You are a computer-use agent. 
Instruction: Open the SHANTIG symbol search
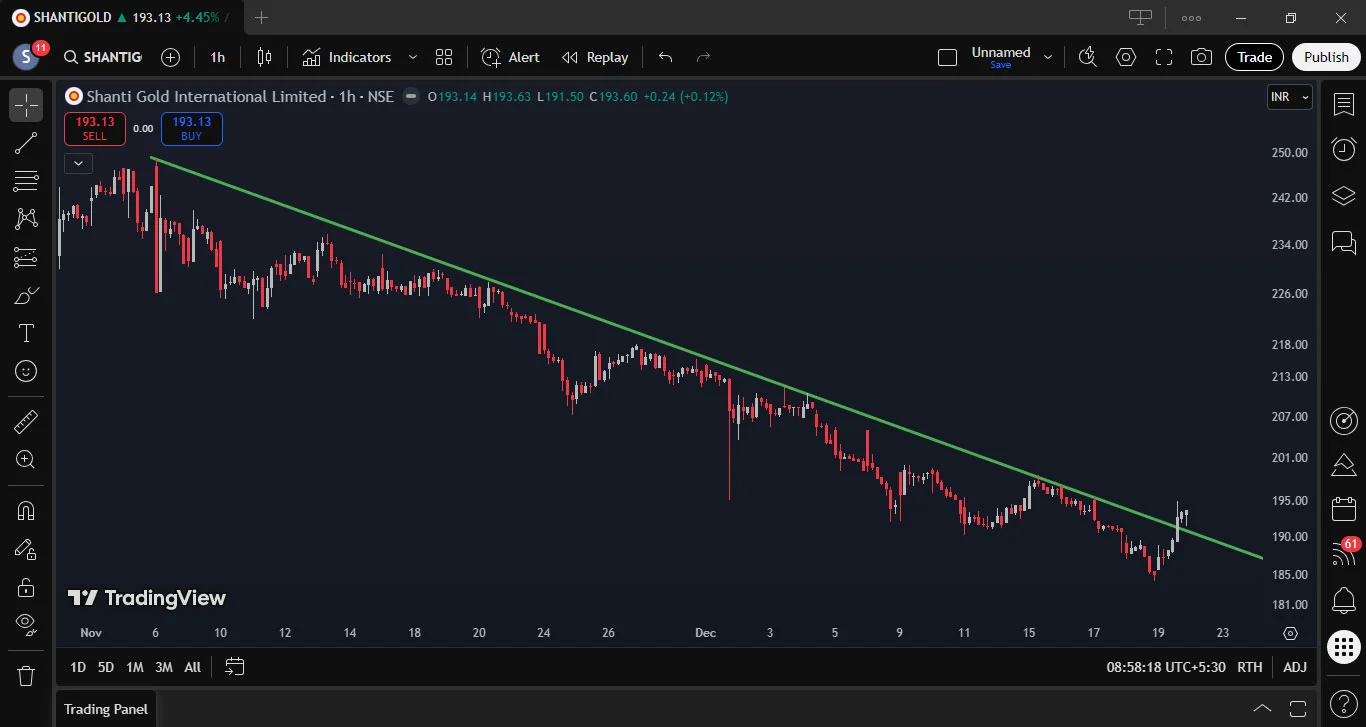[102, 57]
